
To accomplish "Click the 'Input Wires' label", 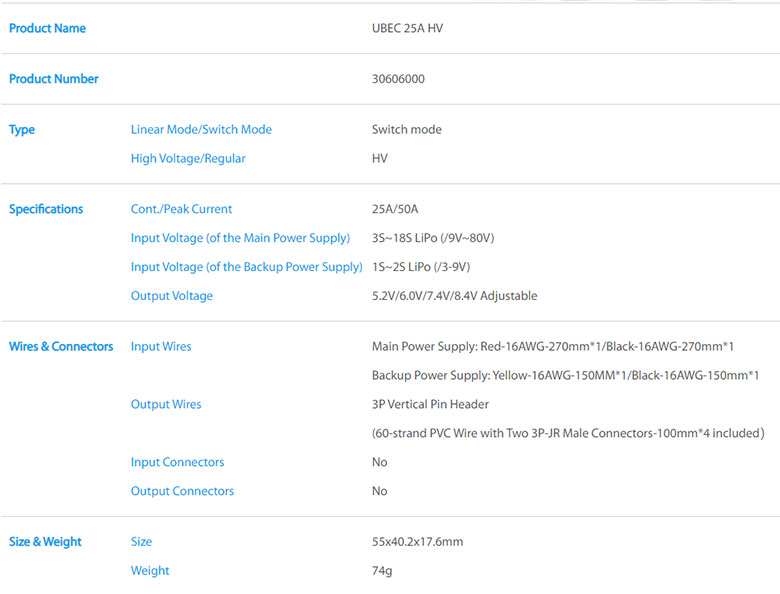I will coord(161,347).
